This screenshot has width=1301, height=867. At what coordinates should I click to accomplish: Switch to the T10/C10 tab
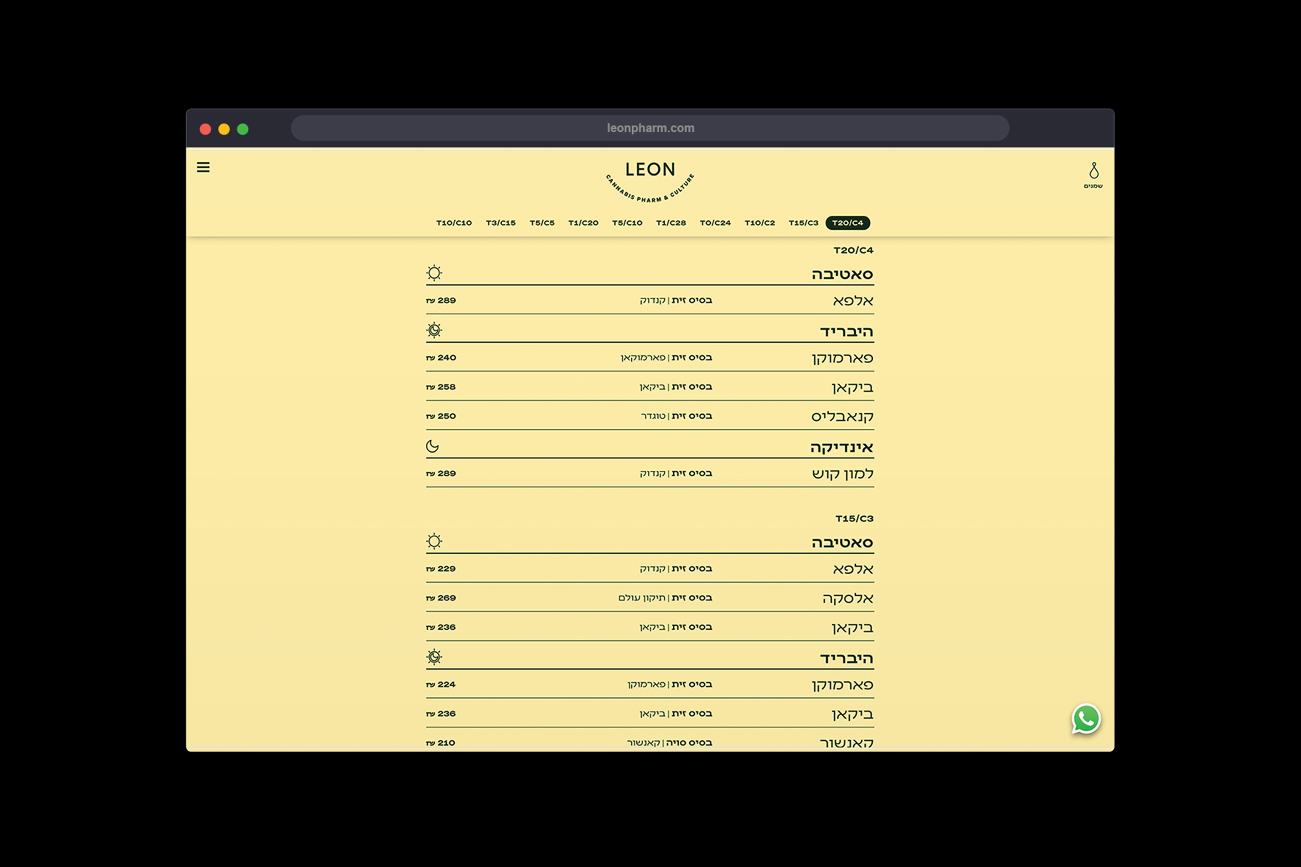[x=454, y=223]
